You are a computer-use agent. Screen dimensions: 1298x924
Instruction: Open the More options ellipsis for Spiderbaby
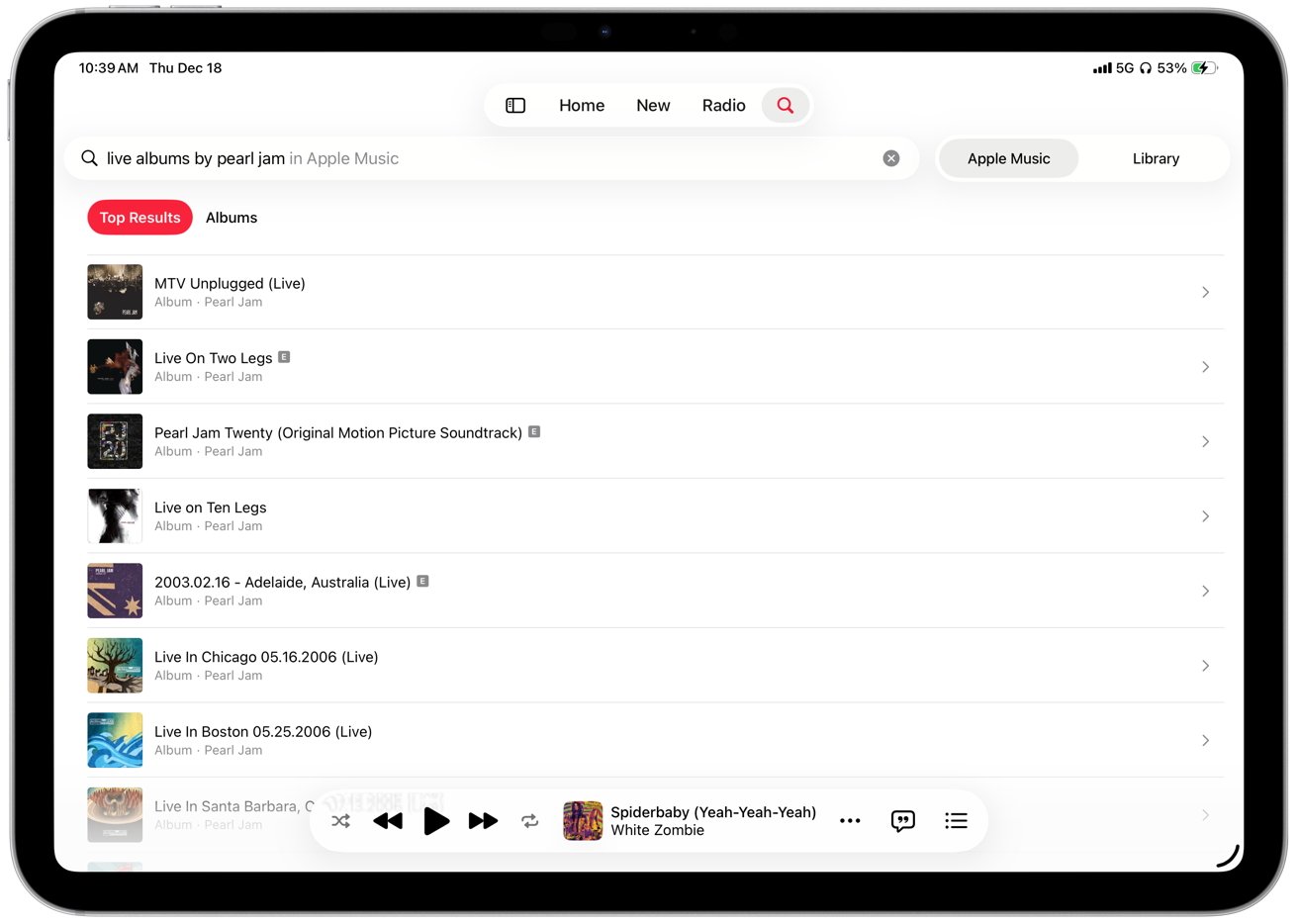coord(849,820)
